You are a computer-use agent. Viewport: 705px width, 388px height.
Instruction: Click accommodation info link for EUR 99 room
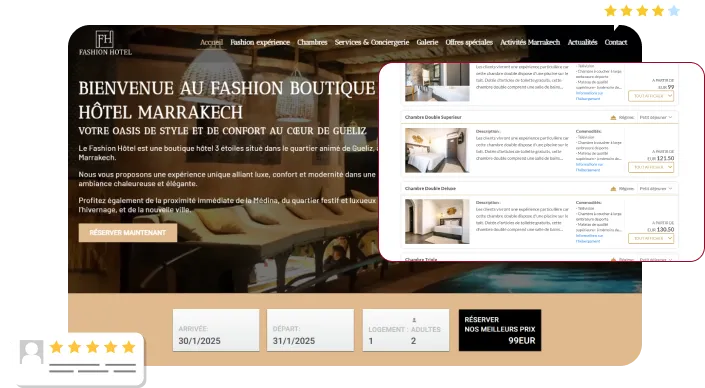click(x=589, y=96)
